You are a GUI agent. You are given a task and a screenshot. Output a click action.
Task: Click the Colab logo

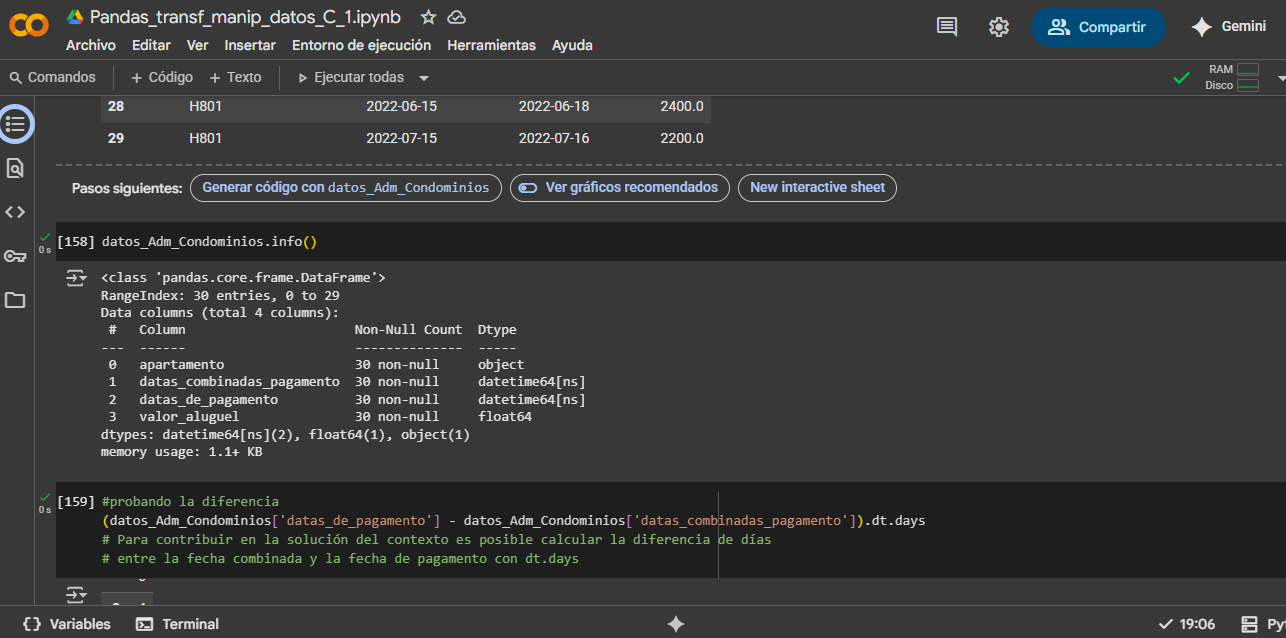(28, 27)
